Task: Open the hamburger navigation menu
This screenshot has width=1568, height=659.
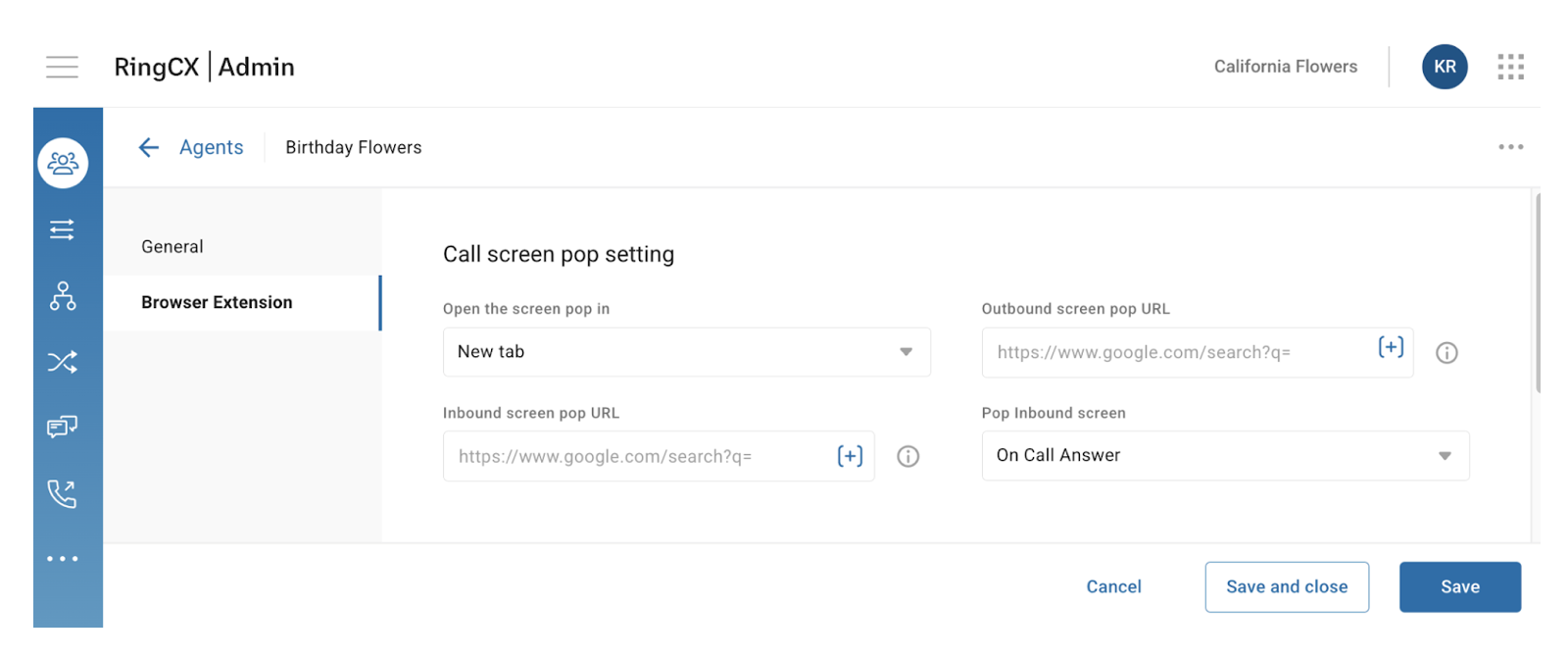Action: (x=62, y=67)
